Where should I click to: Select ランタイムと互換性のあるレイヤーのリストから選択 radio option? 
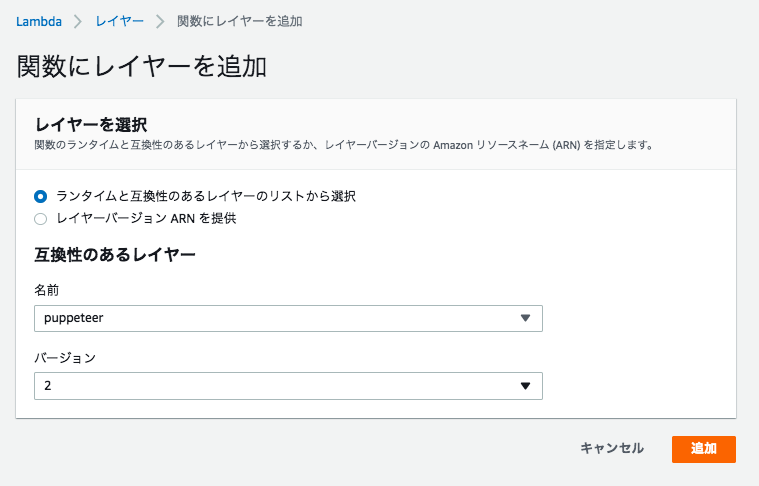41,196
